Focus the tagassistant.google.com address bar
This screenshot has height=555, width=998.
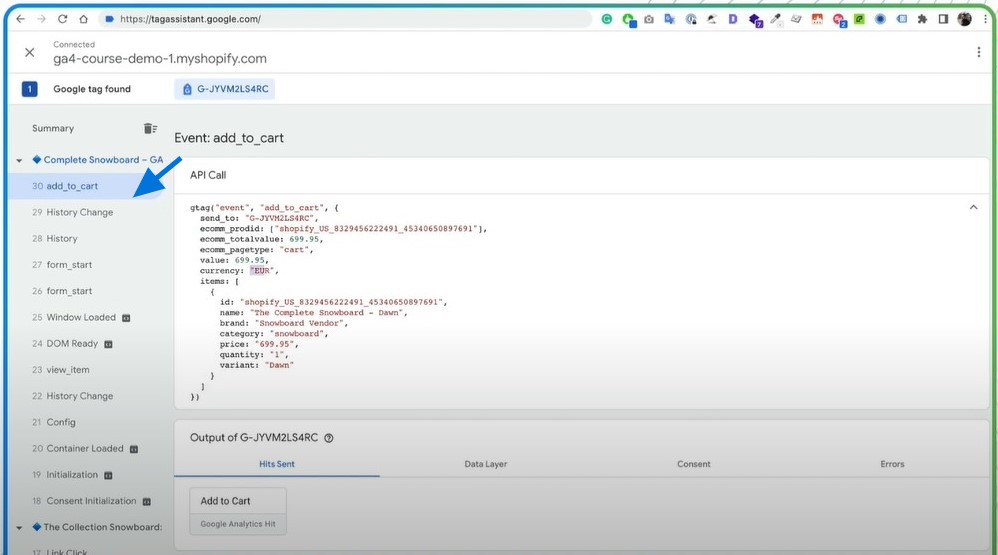point(344,19)
